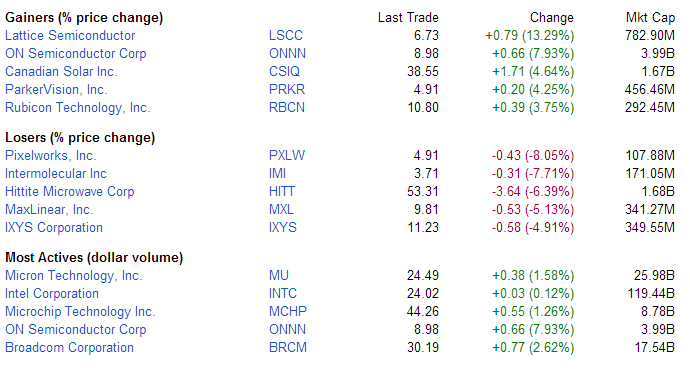Viewport: 690px width, 373px height.
Task: Select the MXL ticker symbol
Action: coord(281,209)
